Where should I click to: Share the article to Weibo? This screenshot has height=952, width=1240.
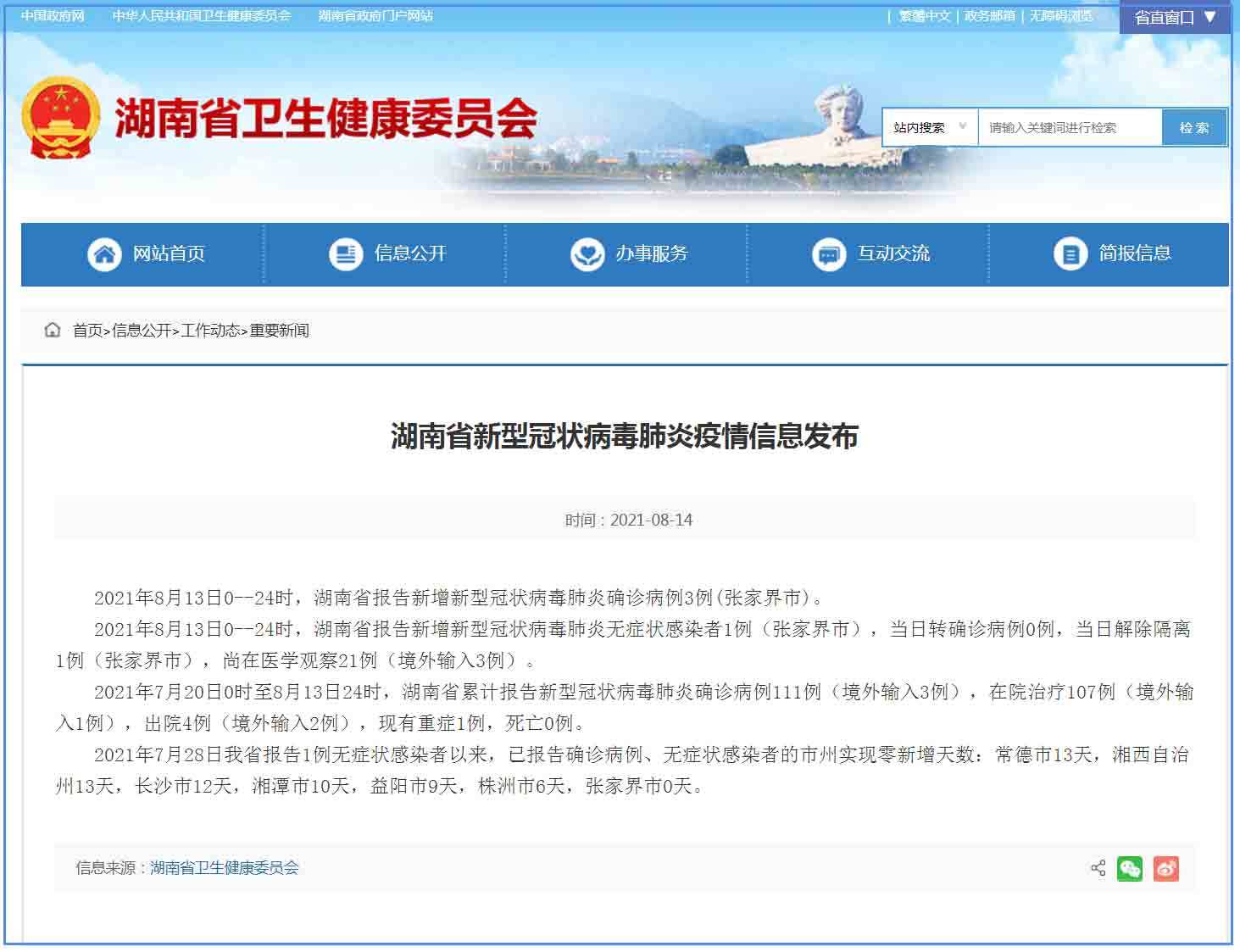pyautogui.click(x=1167, y=868)
